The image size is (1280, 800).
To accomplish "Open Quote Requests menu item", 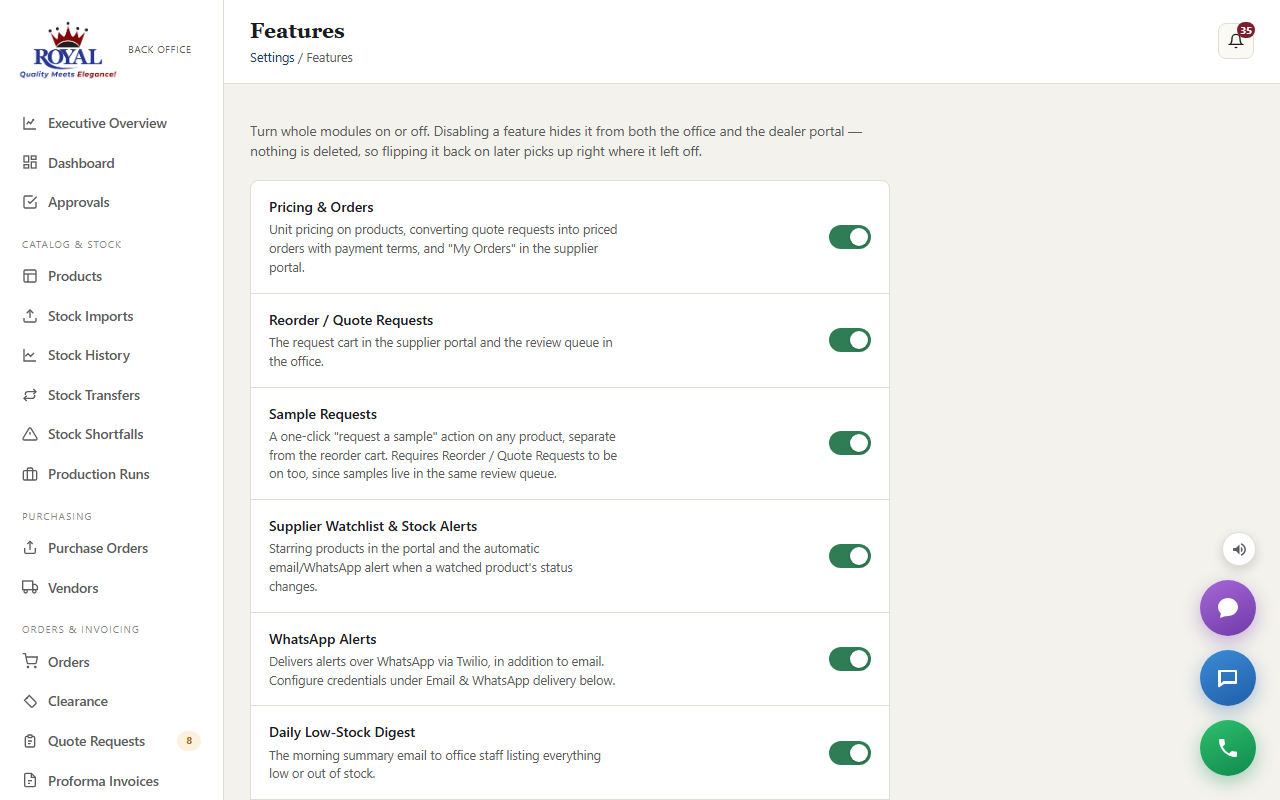I will 111,741.
